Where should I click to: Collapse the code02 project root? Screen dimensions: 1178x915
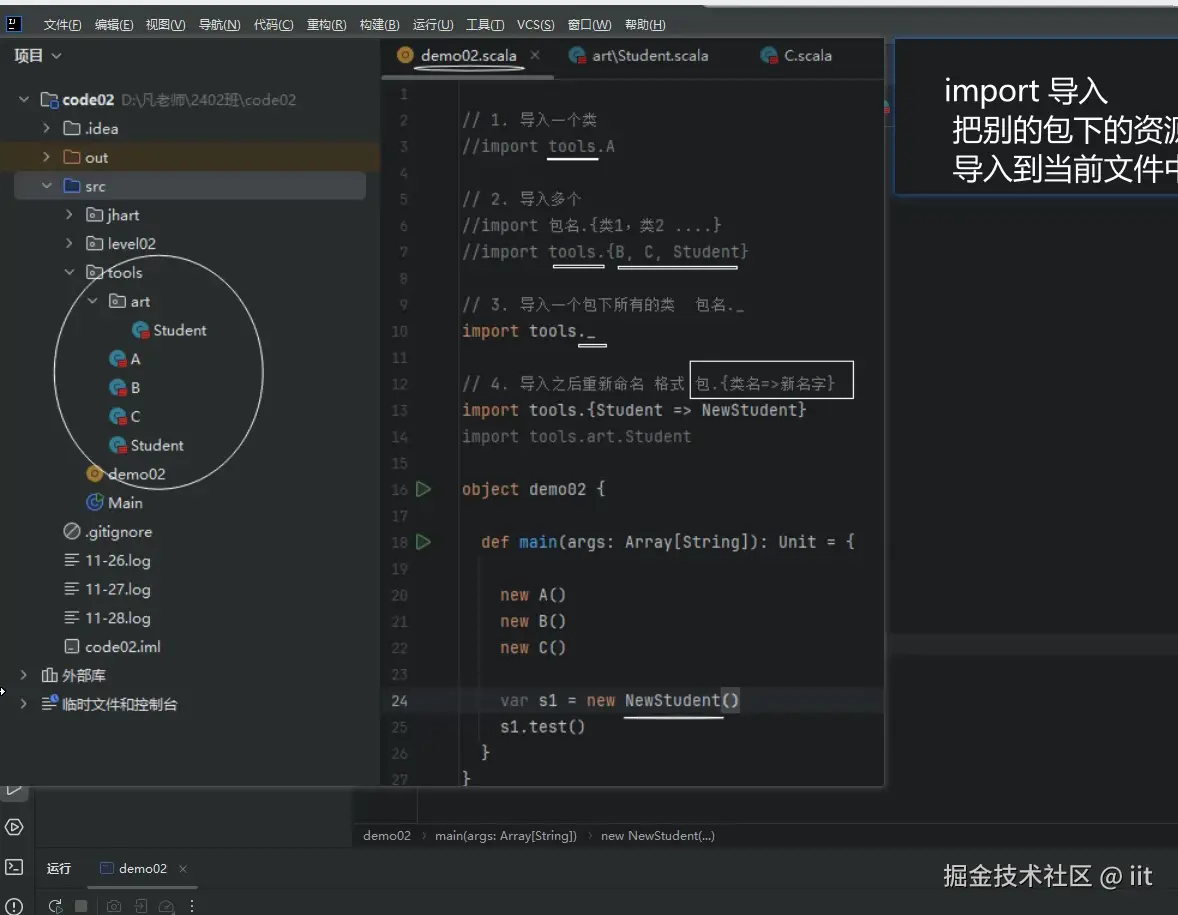(24, 99)
